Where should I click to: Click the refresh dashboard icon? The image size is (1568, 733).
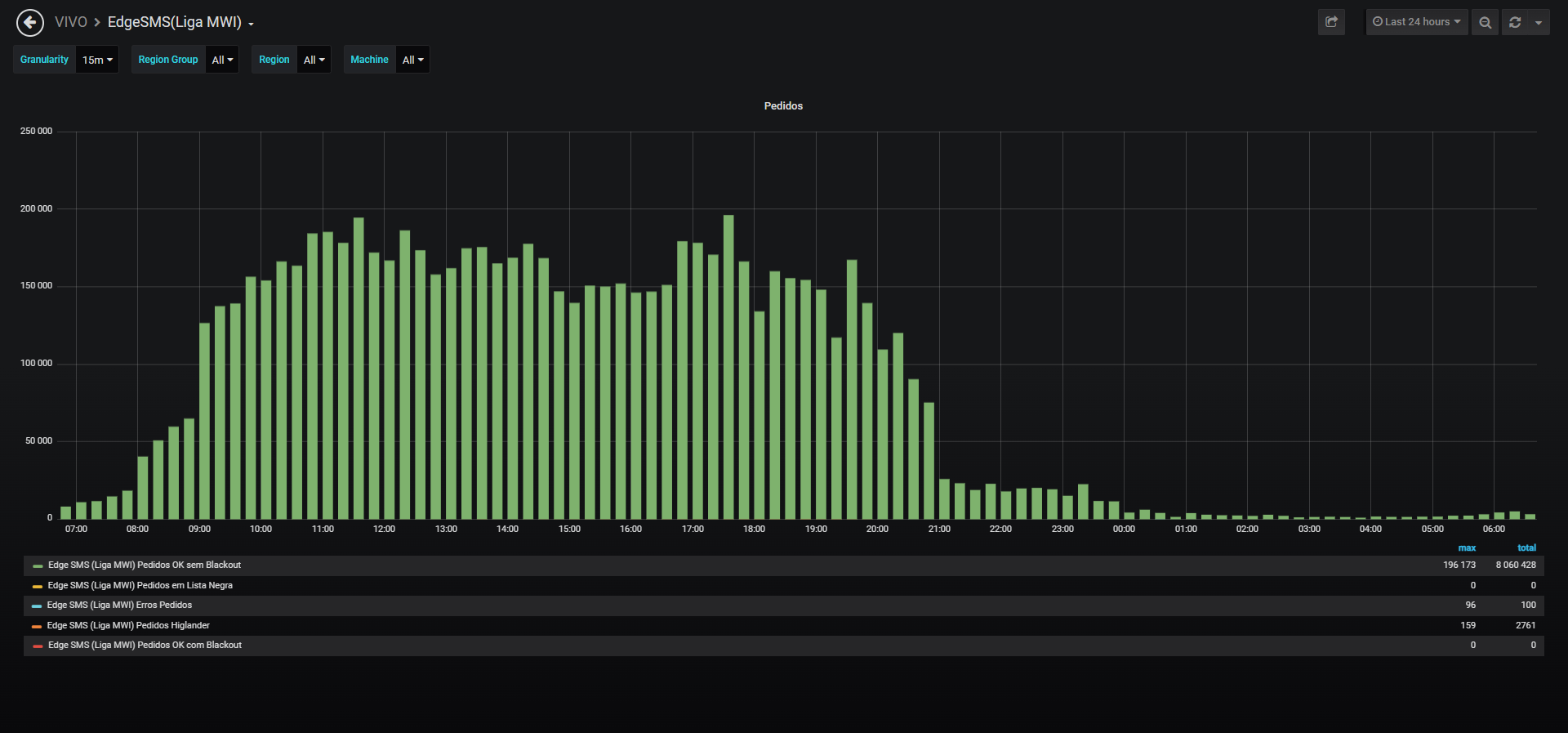coord(1515,22)
